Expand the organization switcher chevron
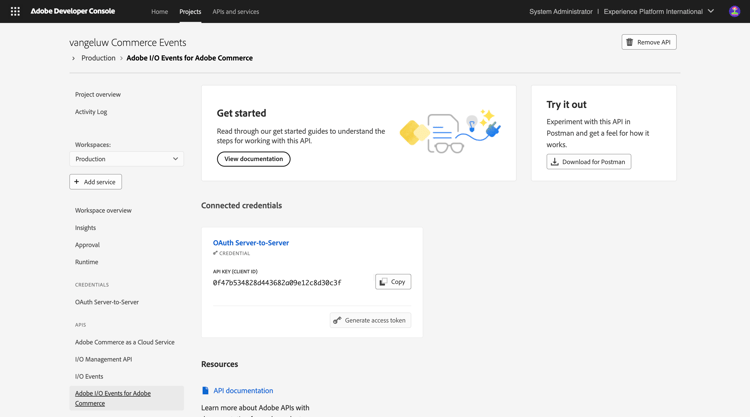This screenshot has width=750, height=417. click(711, 11)
